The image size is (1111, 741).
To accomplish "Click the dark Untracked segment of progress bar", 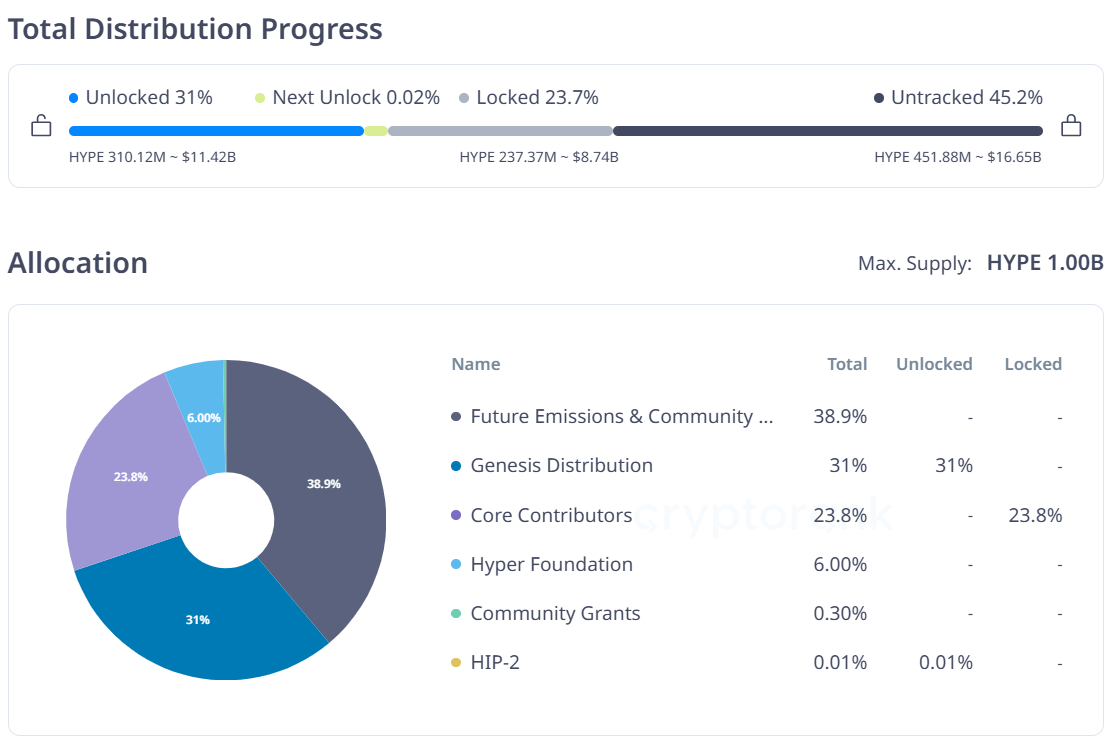I will (x=828, y=131).
